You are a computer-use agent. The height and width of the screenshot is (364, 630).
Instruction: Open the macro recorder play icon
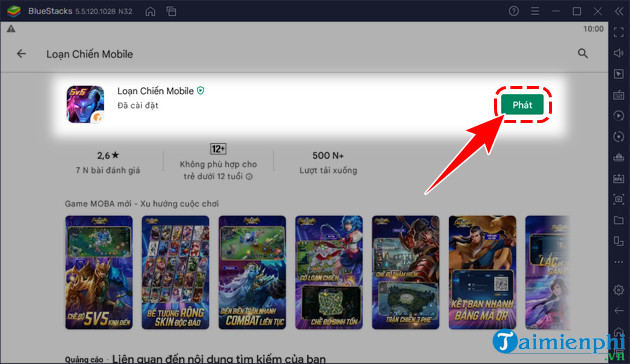tap(618, 116)
